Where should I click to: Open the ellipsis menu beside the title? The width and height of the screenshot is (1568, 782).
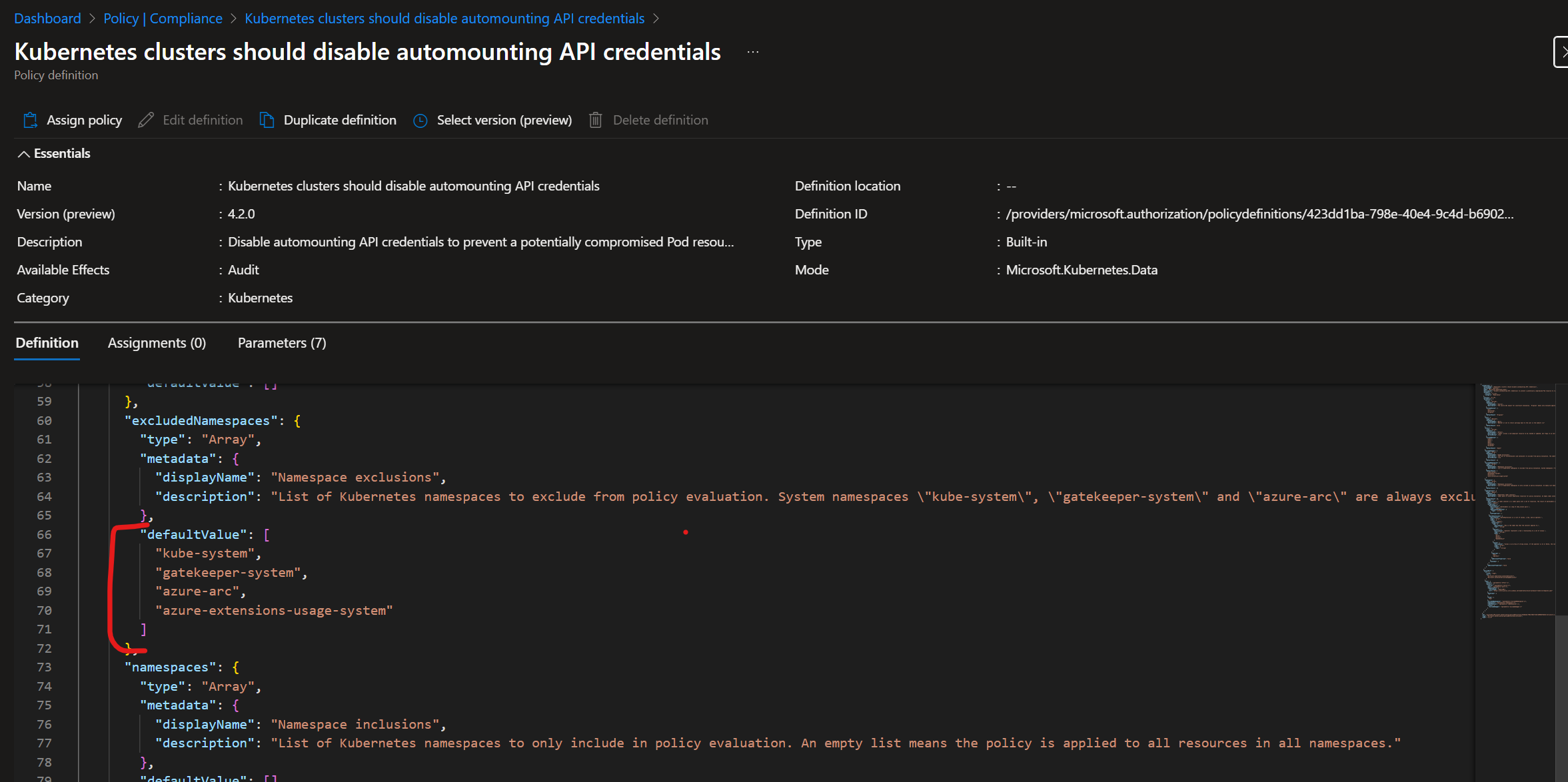coord(753,52)
